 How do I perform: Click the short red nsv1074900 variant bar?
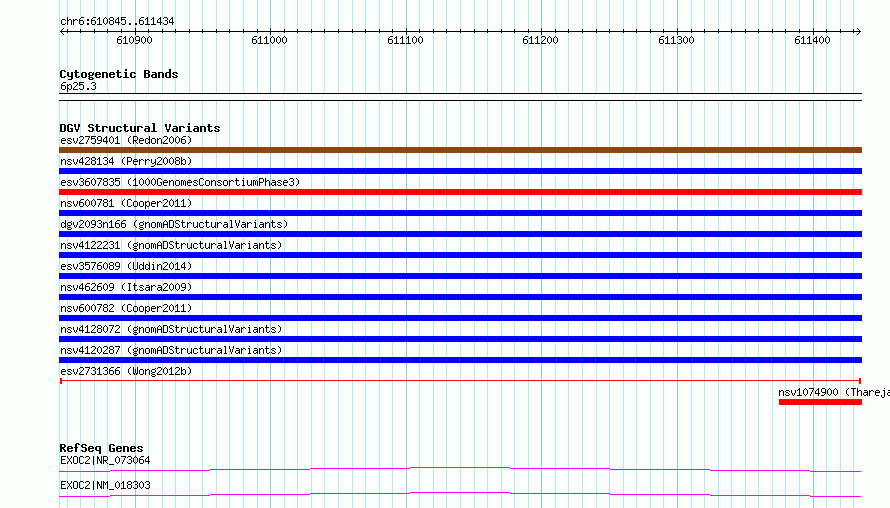click(820, 402)
